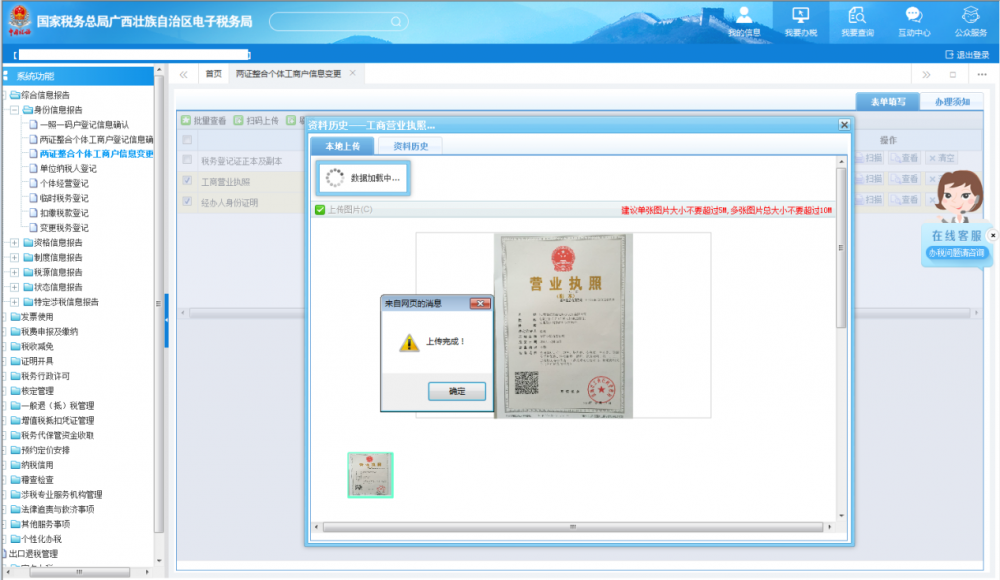Image resolution: width=1000 pixels, height=580 pixels.
Task: Toggle checkbox for 工商营业执照 row
Action: 187,181
